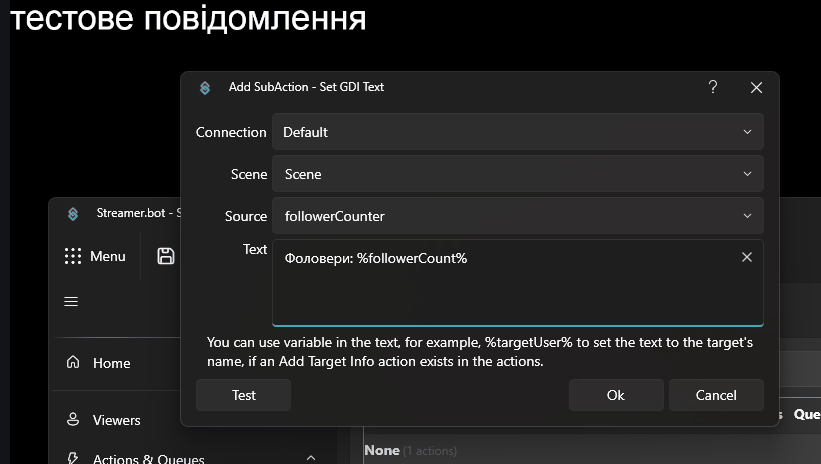Collapse the Actions & Queues chevron
The image size is (821, 464).
(311, 458)
